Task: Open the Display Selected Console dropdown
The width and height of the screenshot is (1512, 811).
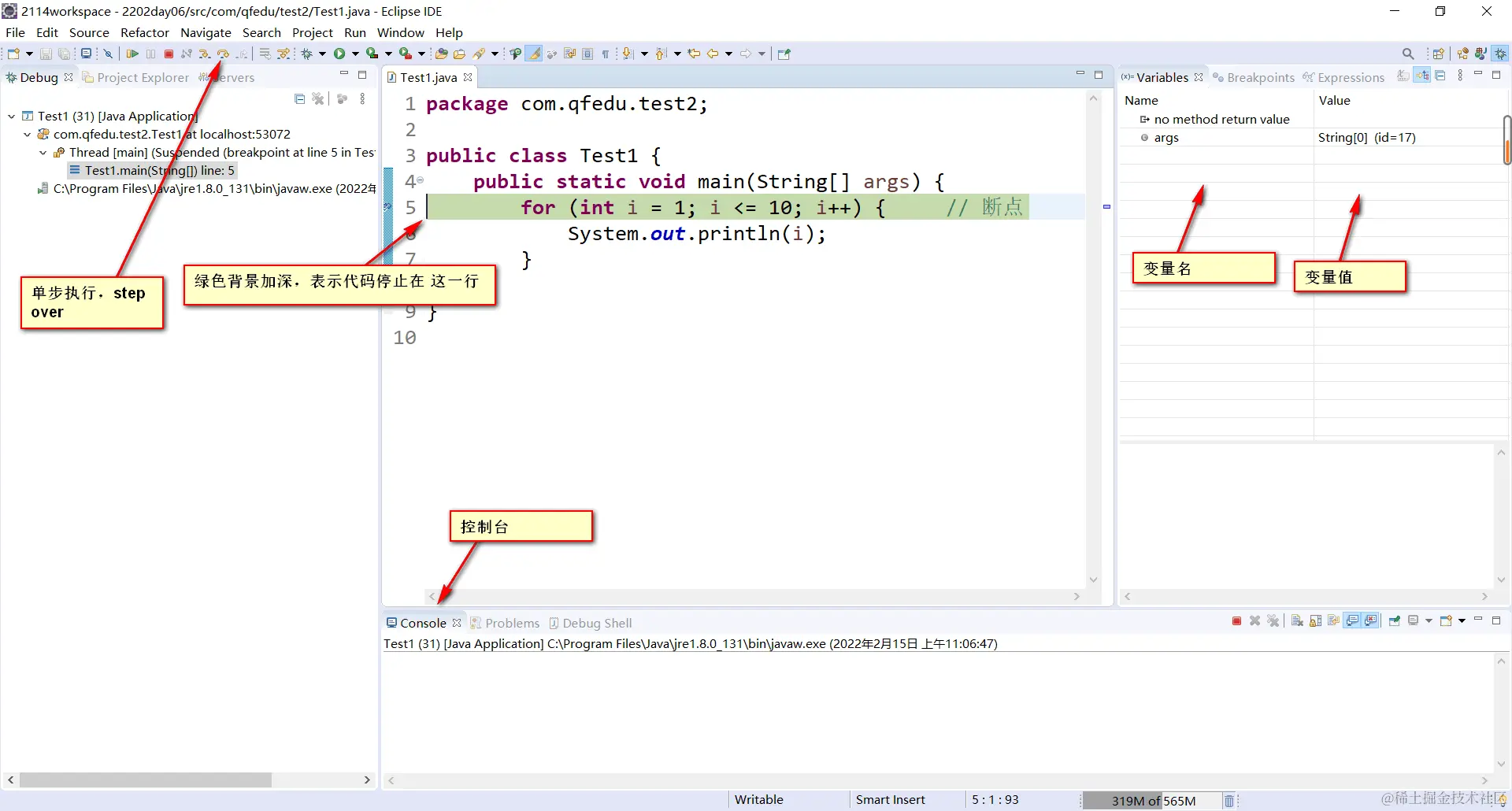Action: tap(1429, 621)
